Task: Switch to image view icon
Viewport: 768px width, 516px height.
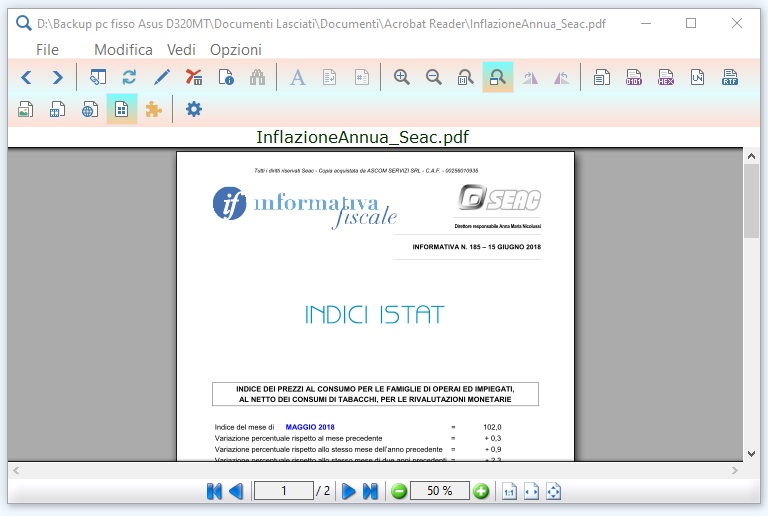Action: pyautogui.click(x=25, y=109)
